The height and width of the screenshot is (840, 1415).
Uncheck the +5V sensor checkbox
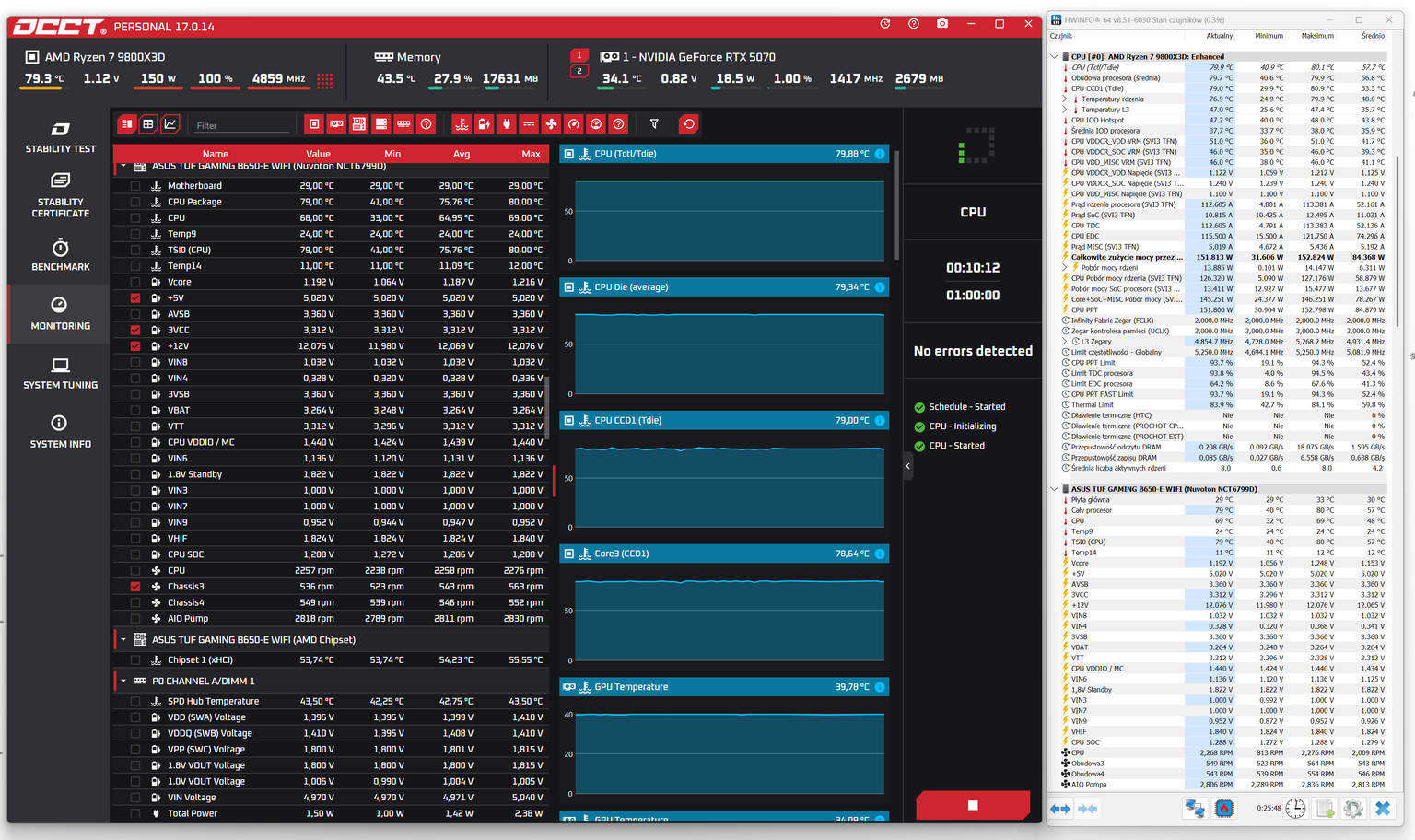pyautogui.click(x=135, y=298)
